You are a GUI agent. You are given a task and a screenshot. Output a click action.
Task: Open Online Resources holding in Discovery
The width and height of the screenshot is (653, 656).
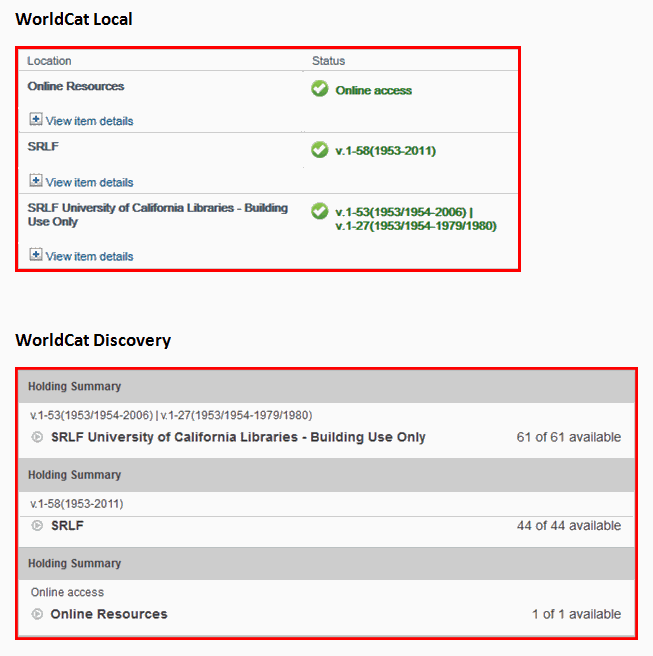coord(109,614)
